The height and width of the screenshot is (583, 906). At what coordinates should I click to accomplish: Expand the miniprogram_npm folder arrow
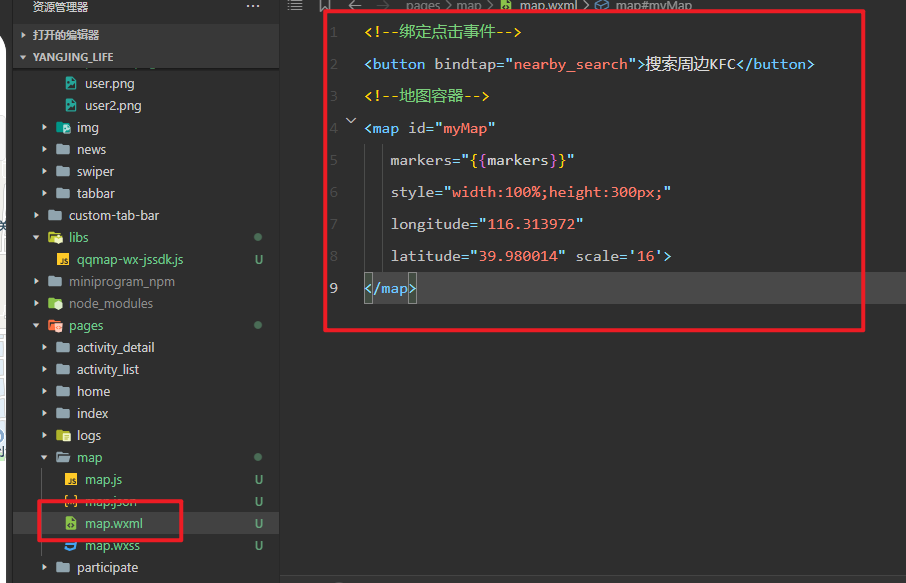(36, 281)
